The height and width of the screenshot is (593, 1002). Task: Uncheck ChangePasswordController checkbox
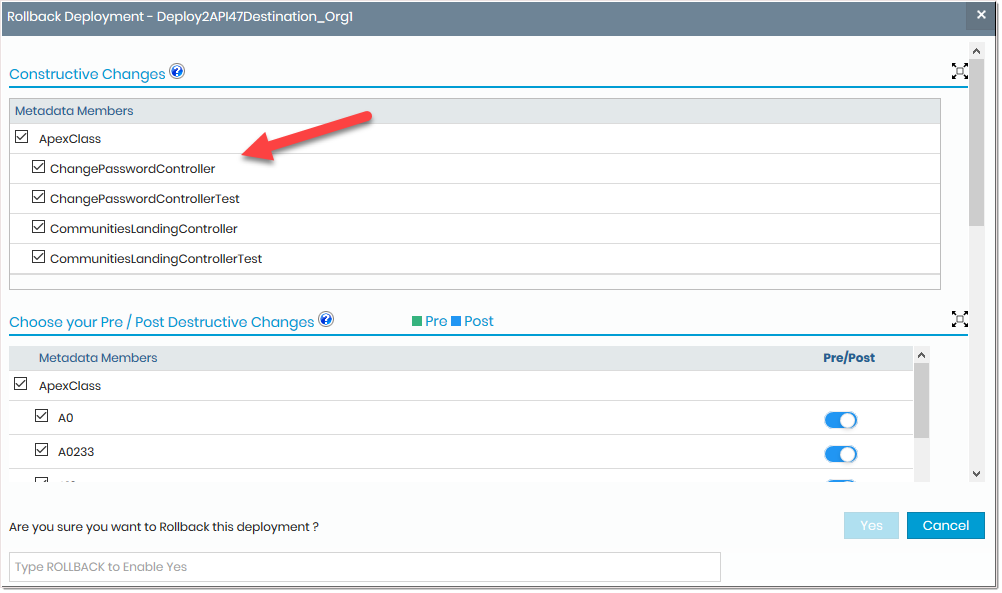39,167
